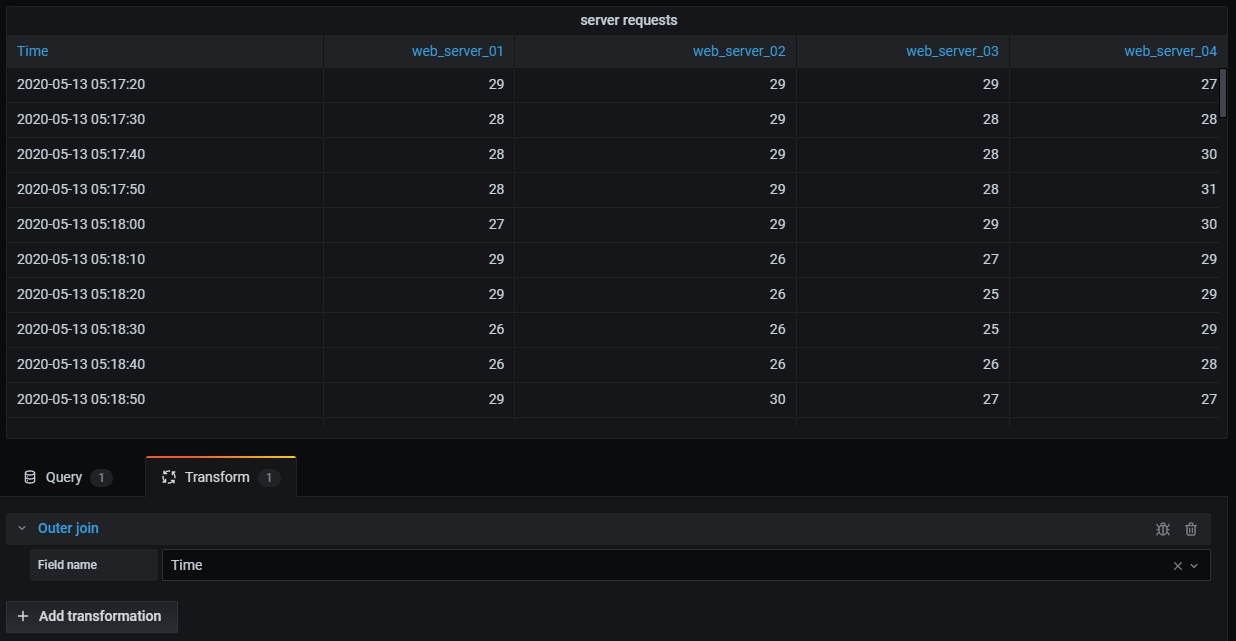Select the row dated 2020-05-13 05:18:00
This screenshot has width=1236, height=641.
pyautogui.click(x=400, y=224)
